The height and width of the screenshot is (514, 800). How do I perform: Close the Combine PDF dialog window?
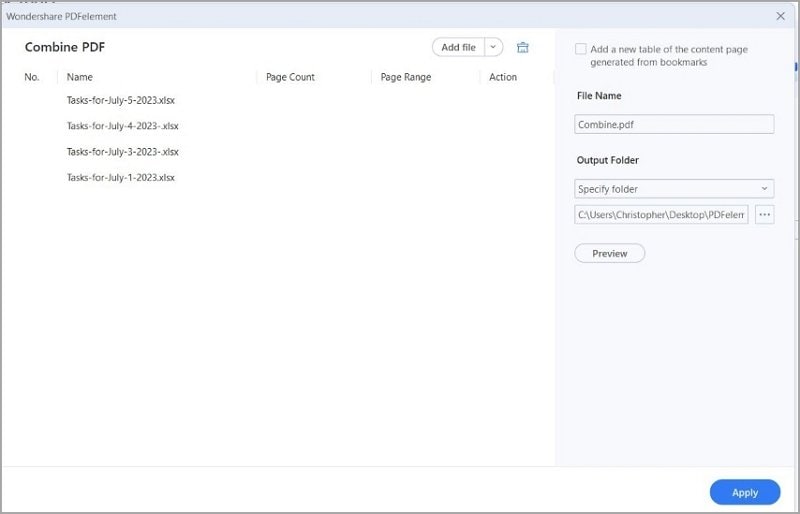[x=781, y=16]
